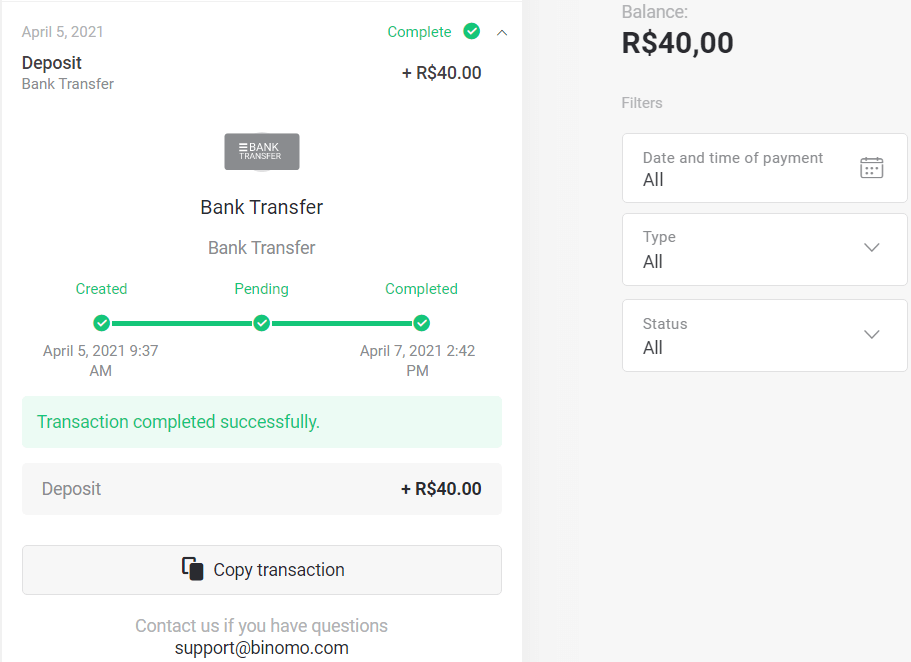The image size is (911, 662).
Task: Click the copy icon beside Copy transaction
Action: click(x=193, y=569)
